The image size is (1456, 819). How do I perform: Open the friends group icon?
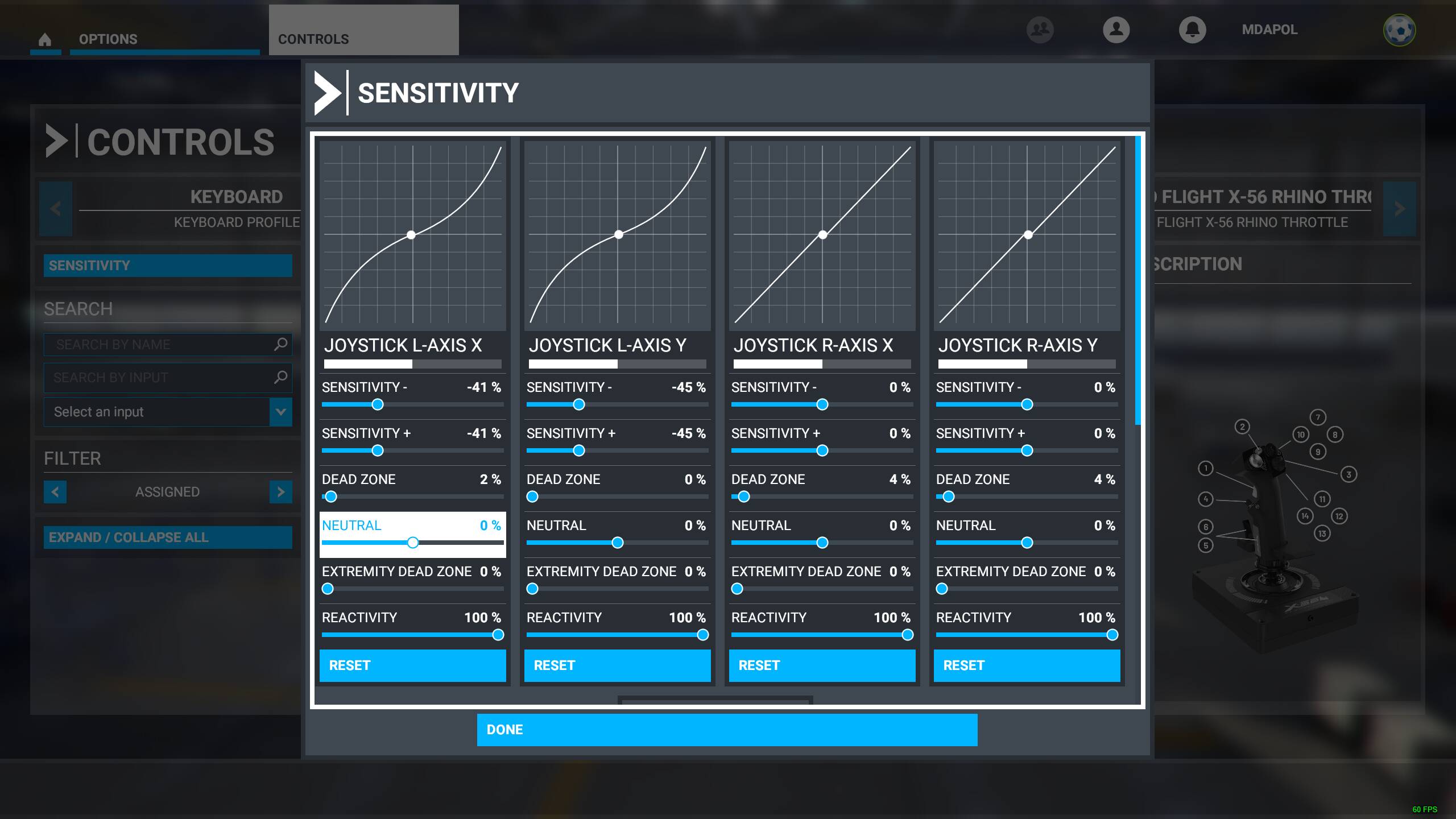[x=1040, y=30]
